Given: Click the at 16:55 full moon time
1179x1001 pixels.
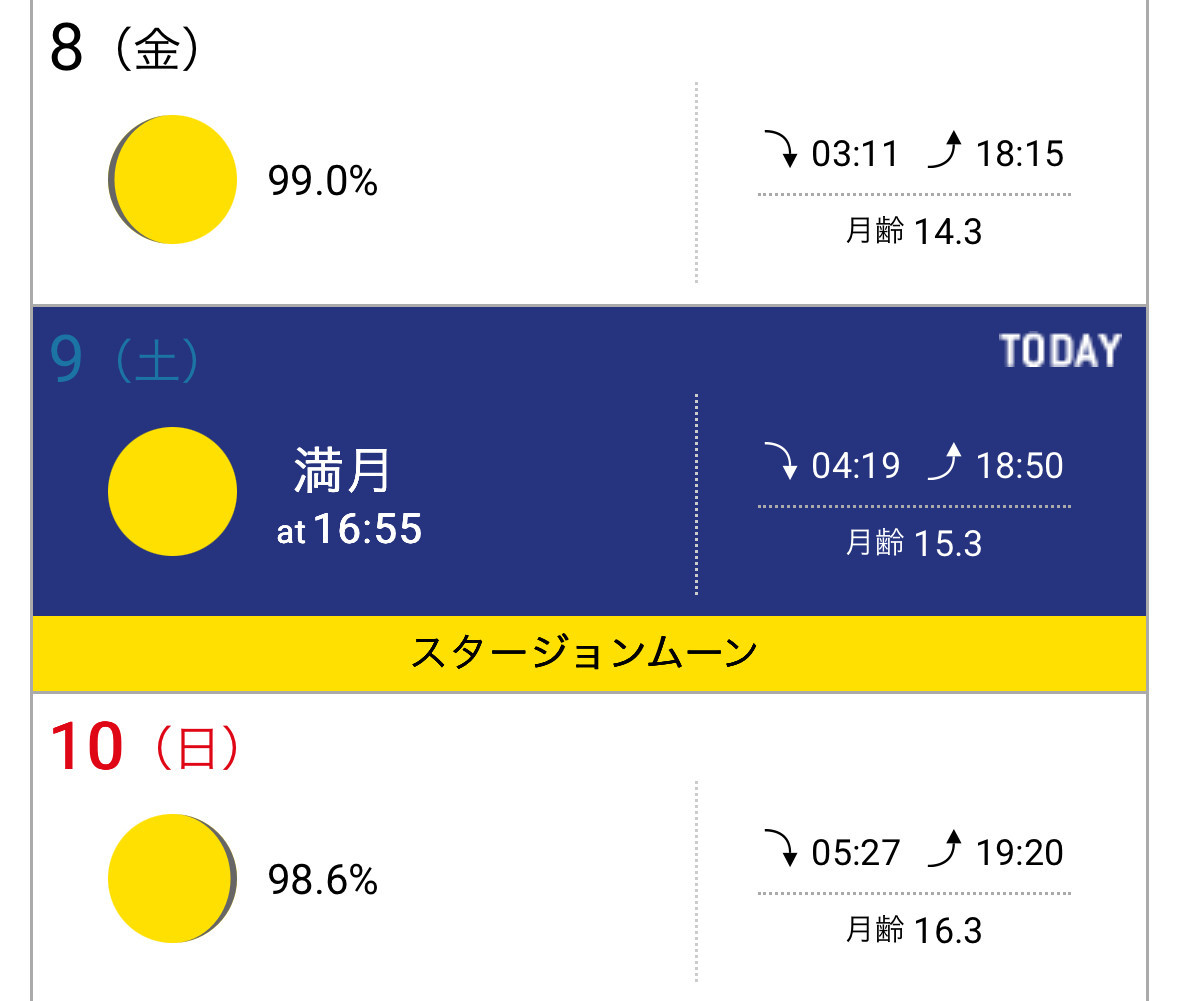Looking at the screenshot, I should point(349,529).
